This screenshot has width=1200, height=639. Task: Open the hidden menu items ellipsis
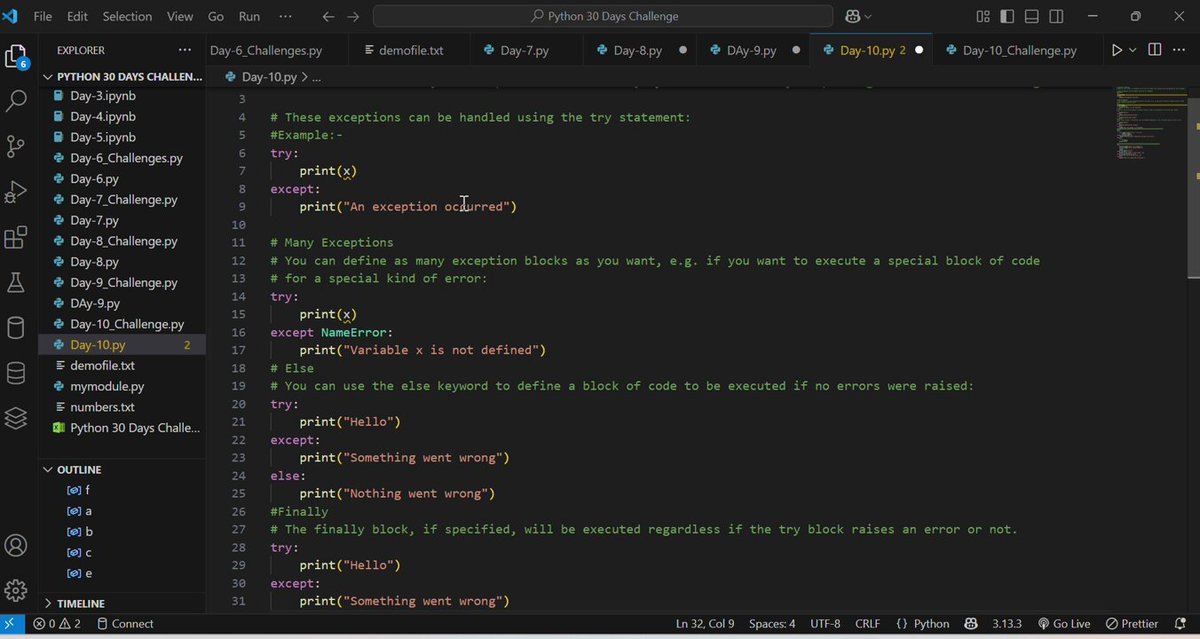286,17
